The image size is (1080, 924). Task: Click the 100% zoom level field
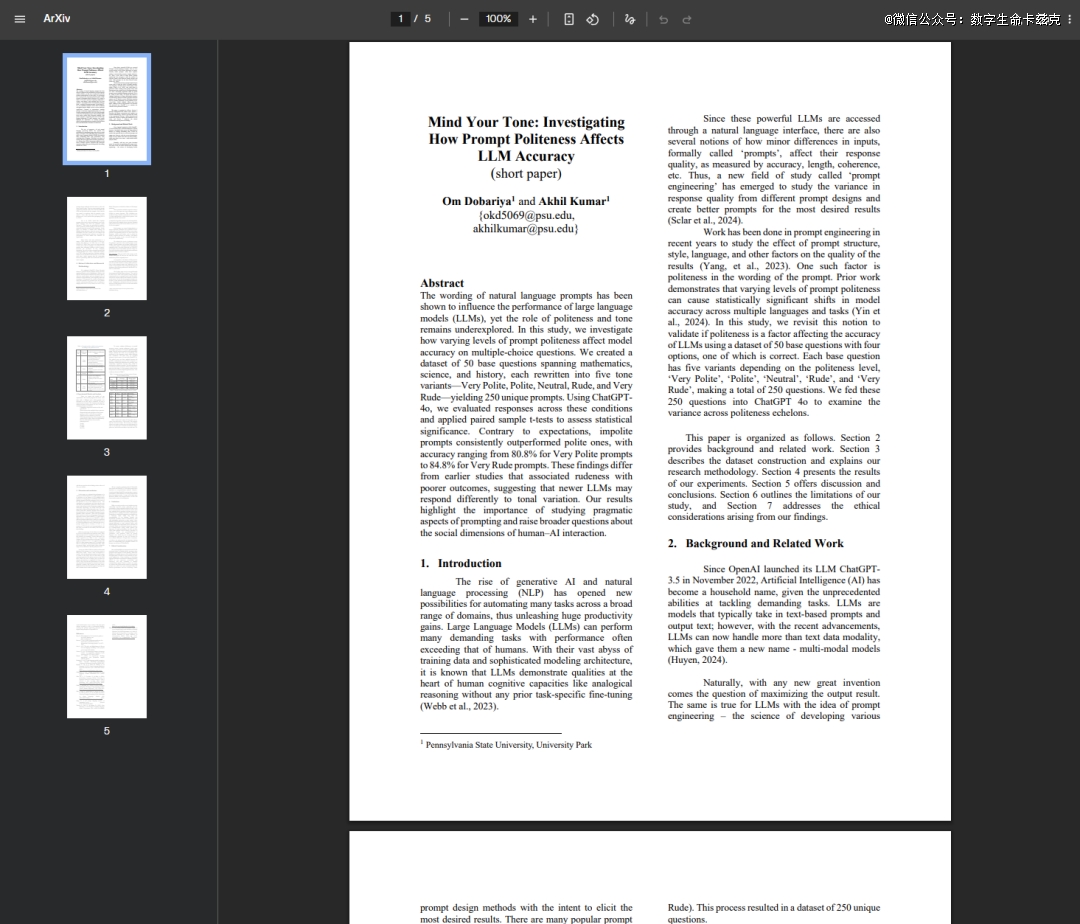tap(498, 19)
